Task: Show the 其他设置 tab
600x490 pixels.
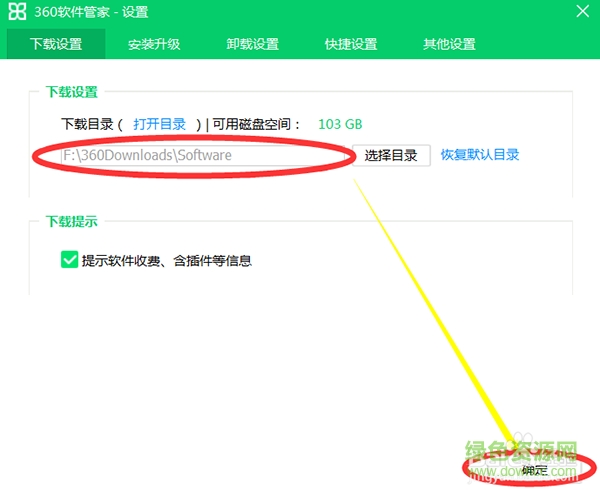Action: pyautogui.click(x=449, y=44)
